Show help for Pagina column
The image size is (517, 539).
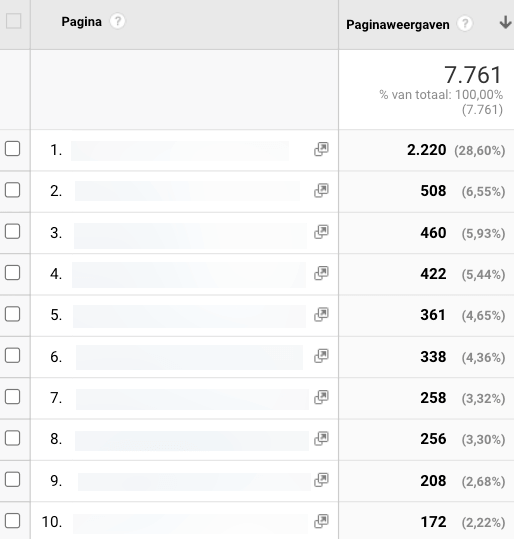pos(117,22)
